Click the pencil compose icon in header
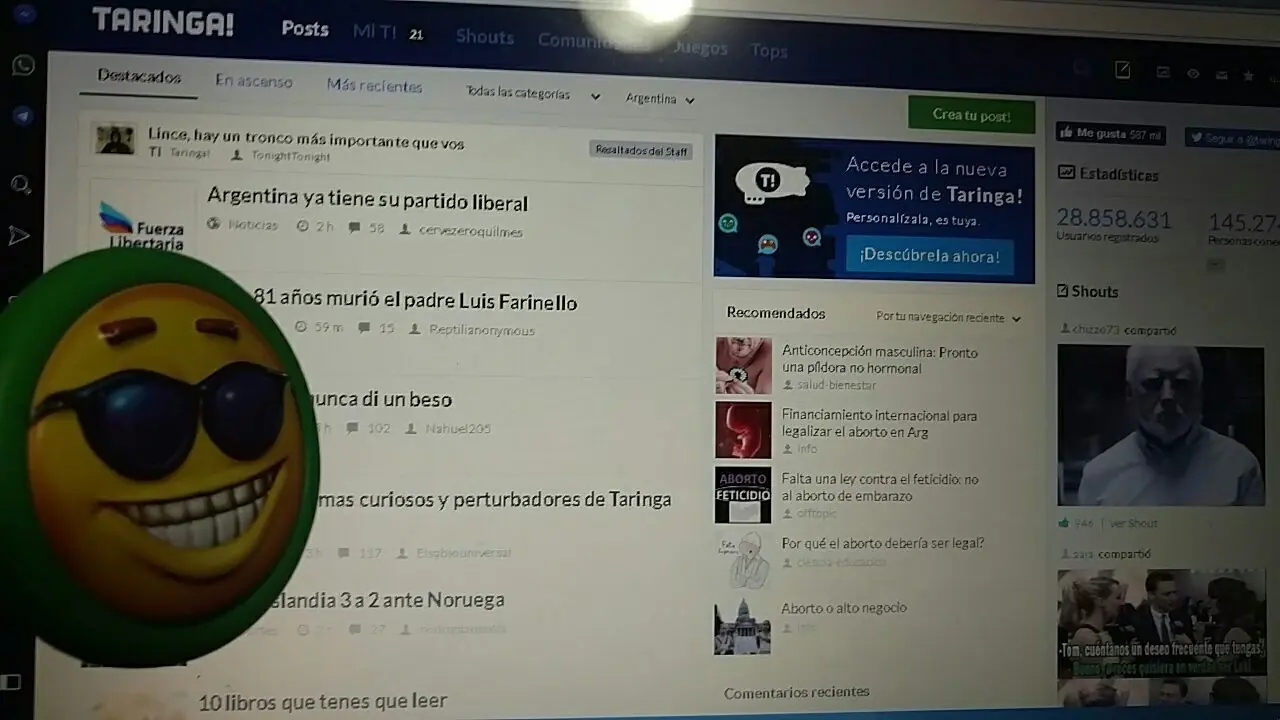 pos(1123,70)
